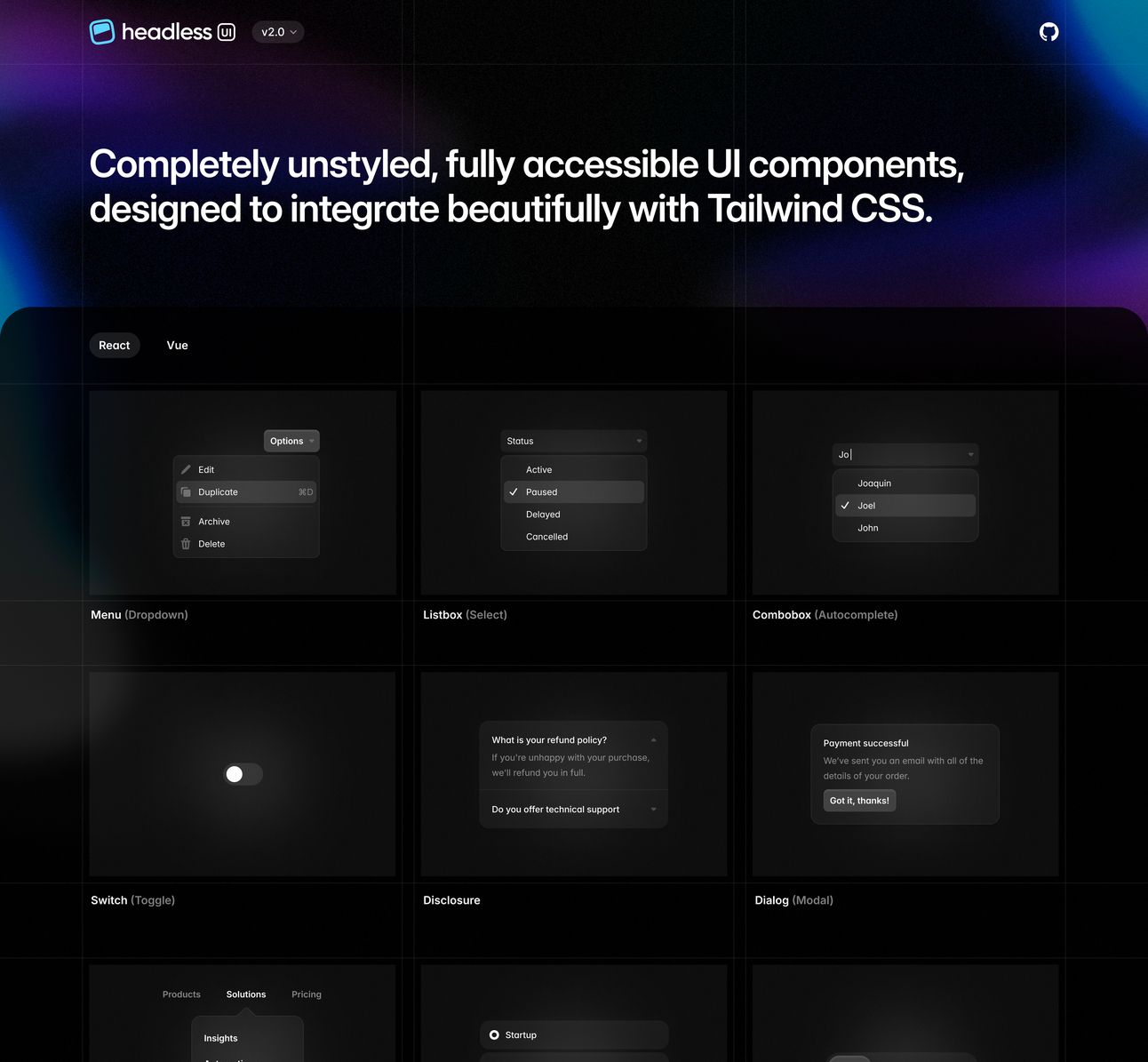Open the Options dropdown button

(291, 441)
